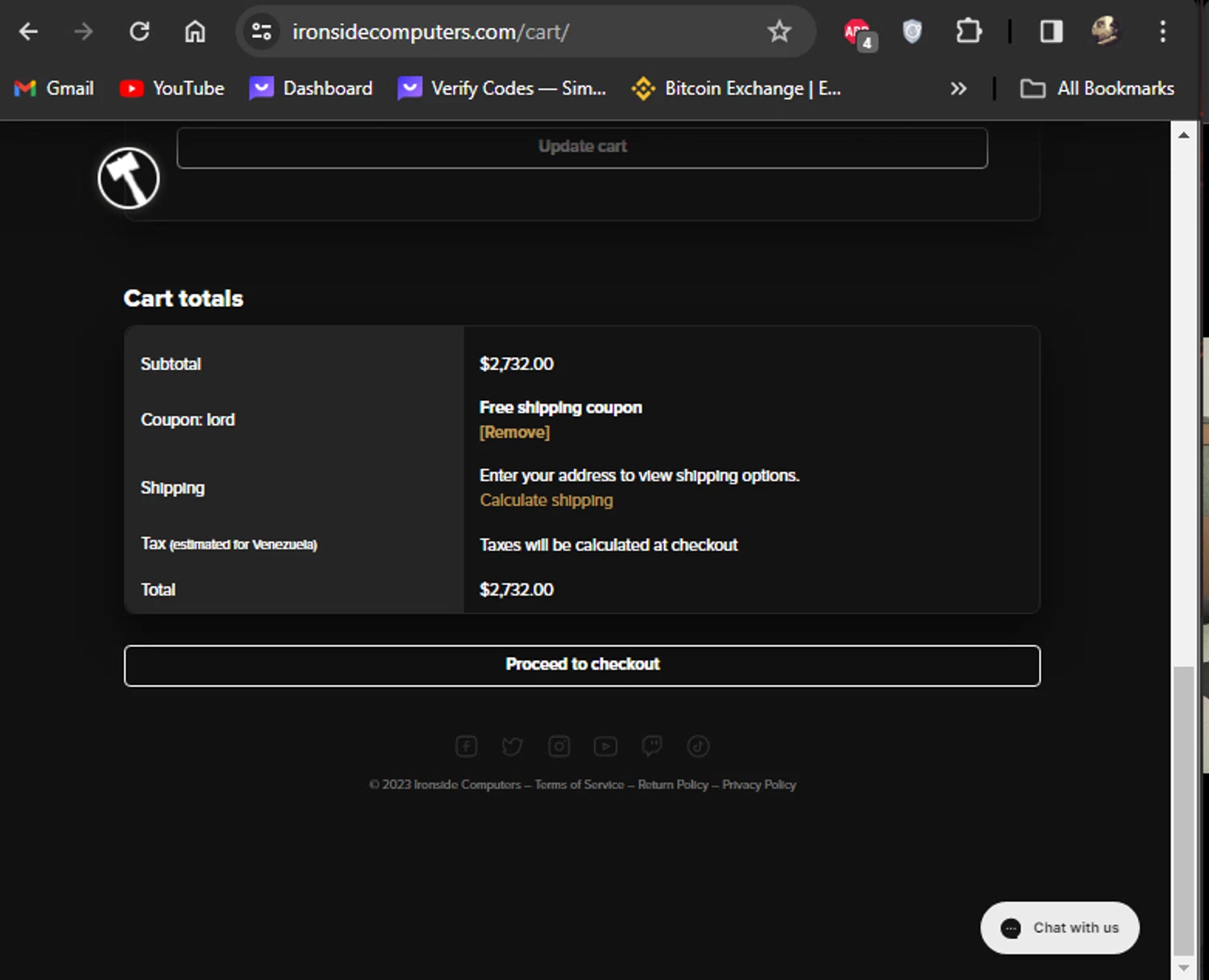Open the Extensions puzzle menu
This screenshot has height=980, width=1209.
968,31
